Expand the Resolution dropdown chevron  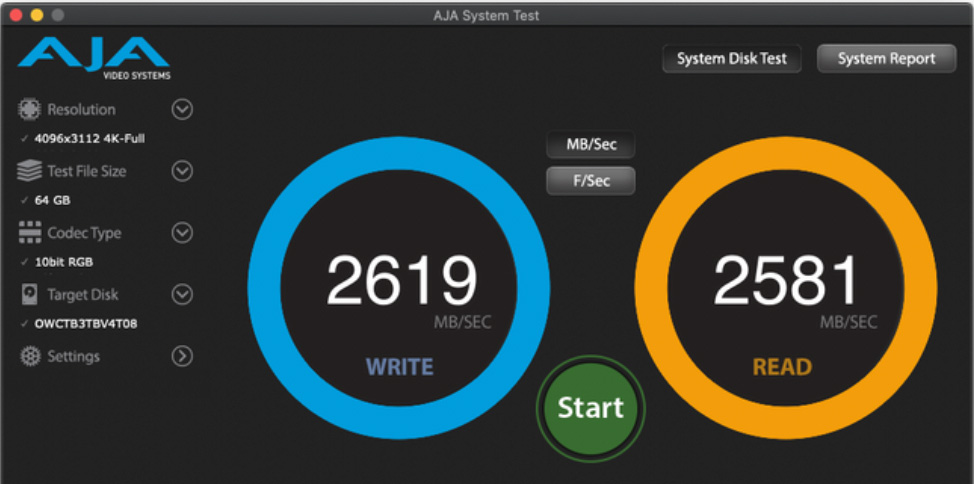click(x=182, y=109)
